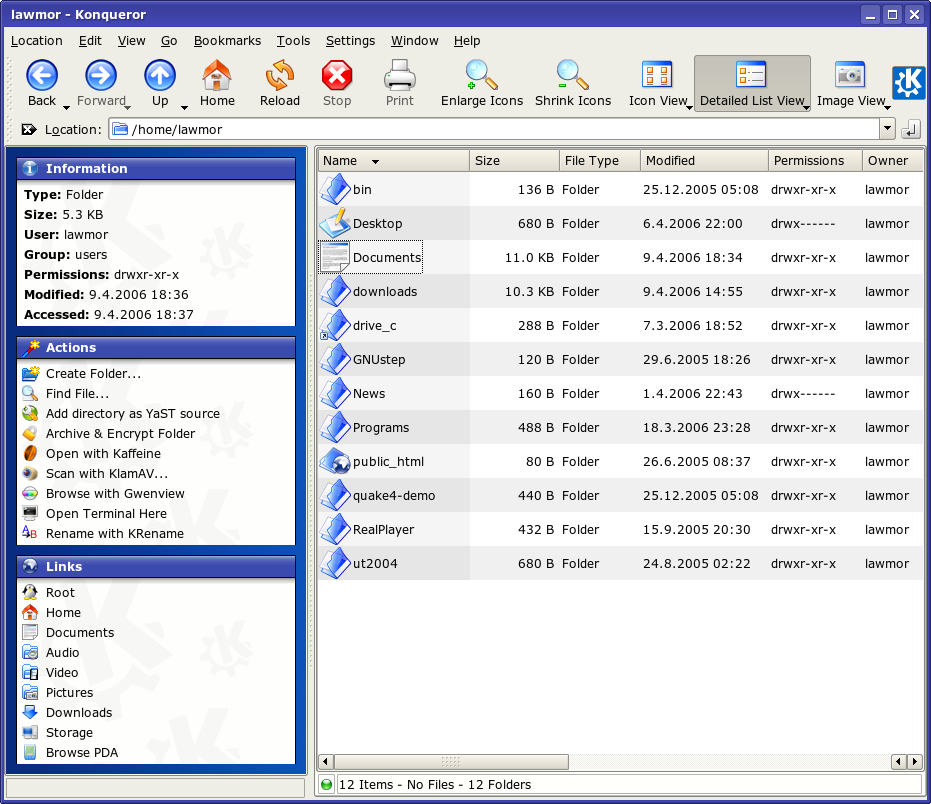This screenshot has height=804, width=931.
Task: Open Image View dropdown arrow
Action: coord(887,107)
